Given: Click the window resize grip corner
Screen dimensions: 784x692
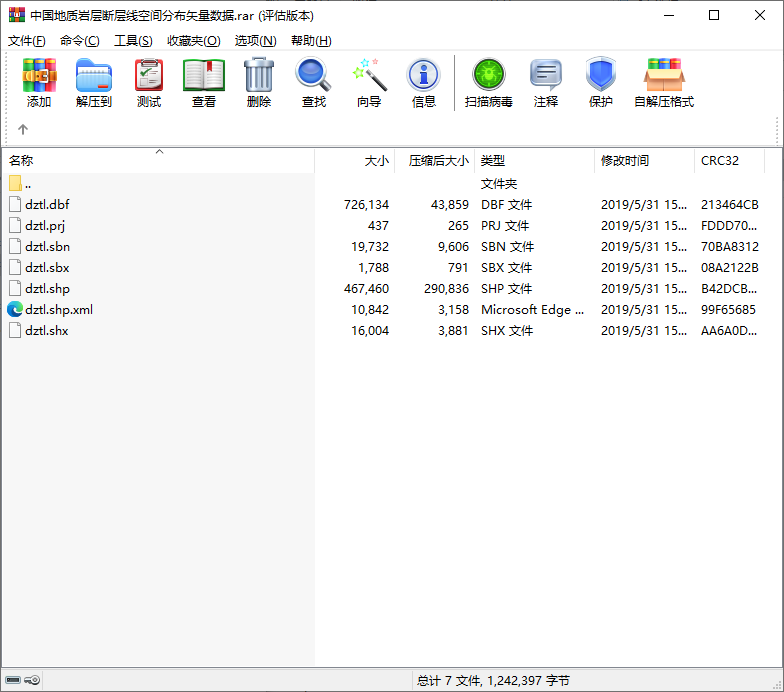Looking at the screenshot, I should [x=778, y=686].
